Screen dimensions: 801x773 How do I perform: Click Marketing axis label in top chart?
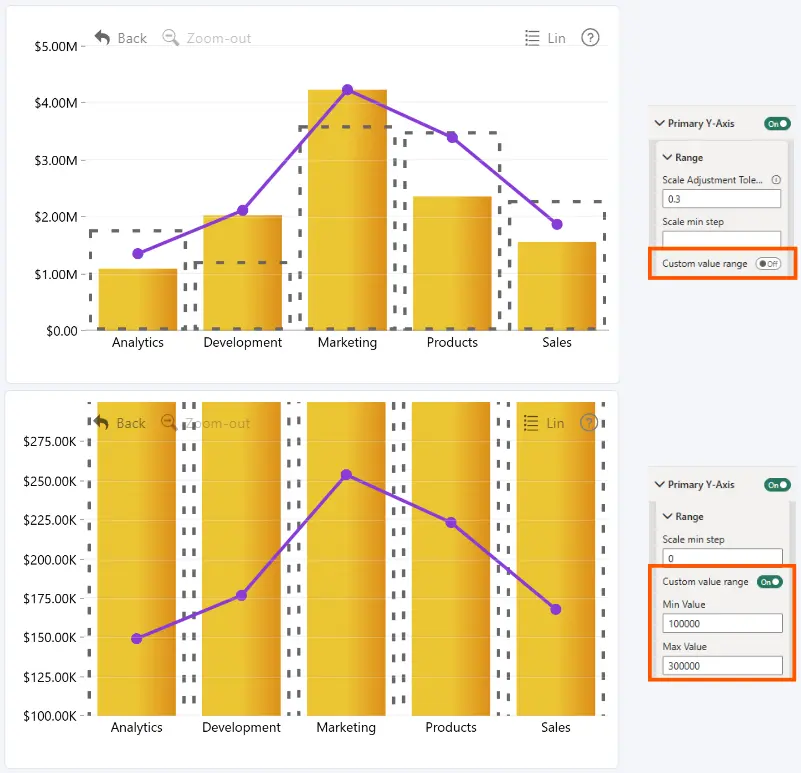point(347,343)
